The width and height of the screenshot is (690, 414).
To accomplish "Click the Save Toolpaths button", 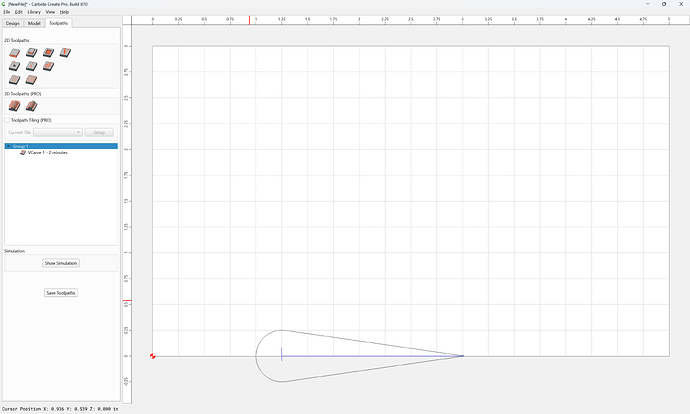I will [61, 293].
